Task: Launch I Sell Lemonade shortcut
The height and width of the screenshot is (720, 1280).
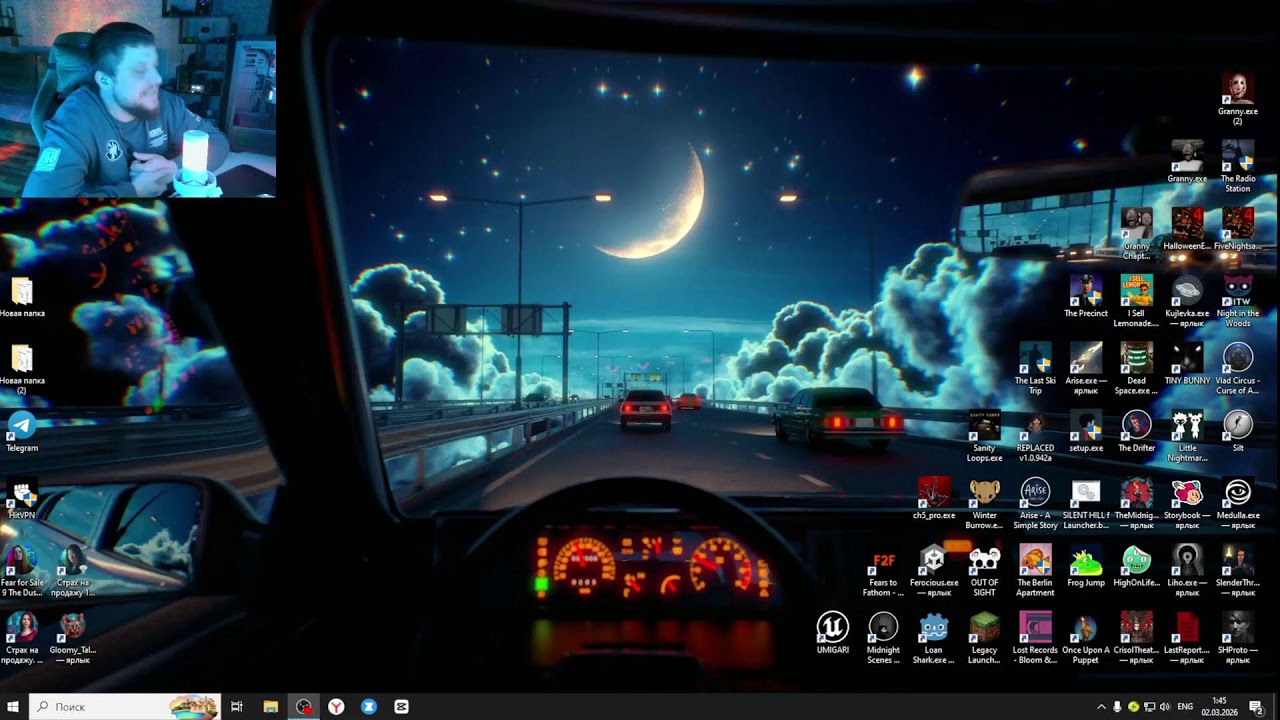Action: pyautogui.click(x=1136, y=301)
